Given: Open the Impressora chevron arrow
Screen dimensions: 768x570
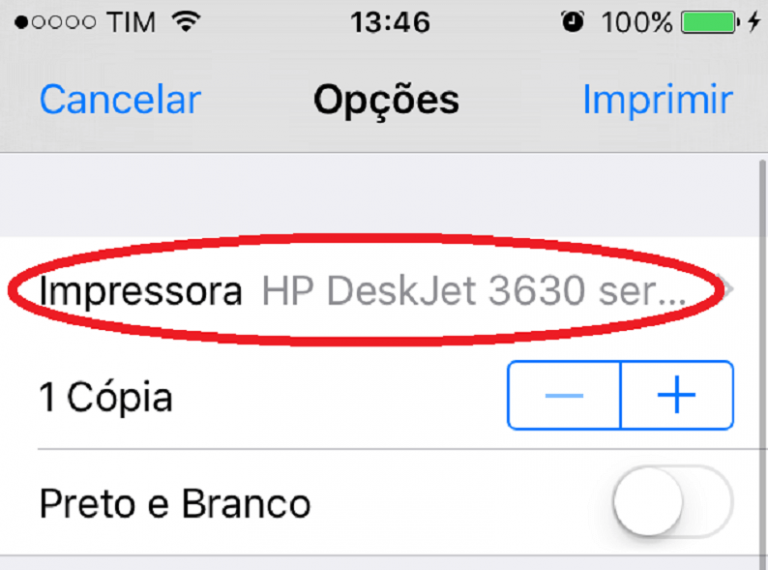Looking at the screenshot, I should pyautogui.click(x=728, y=289).
